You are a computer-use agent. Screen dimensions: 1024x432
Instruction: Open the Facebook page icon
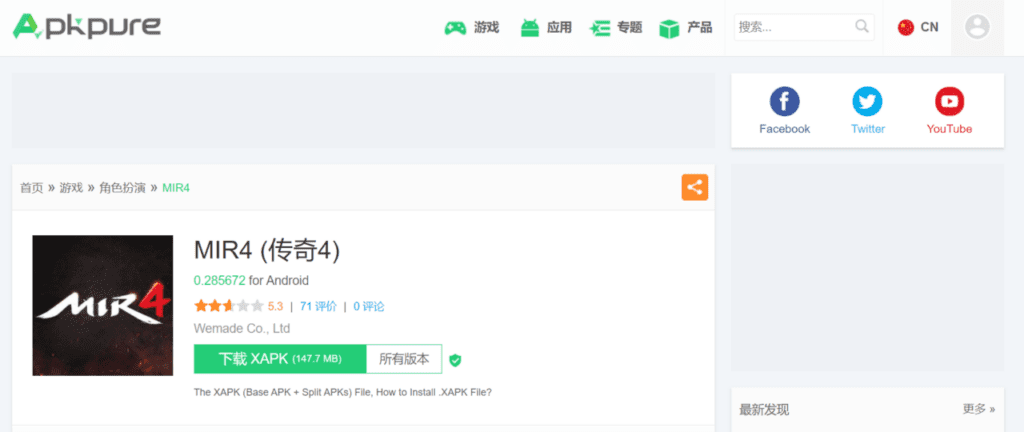784,102
